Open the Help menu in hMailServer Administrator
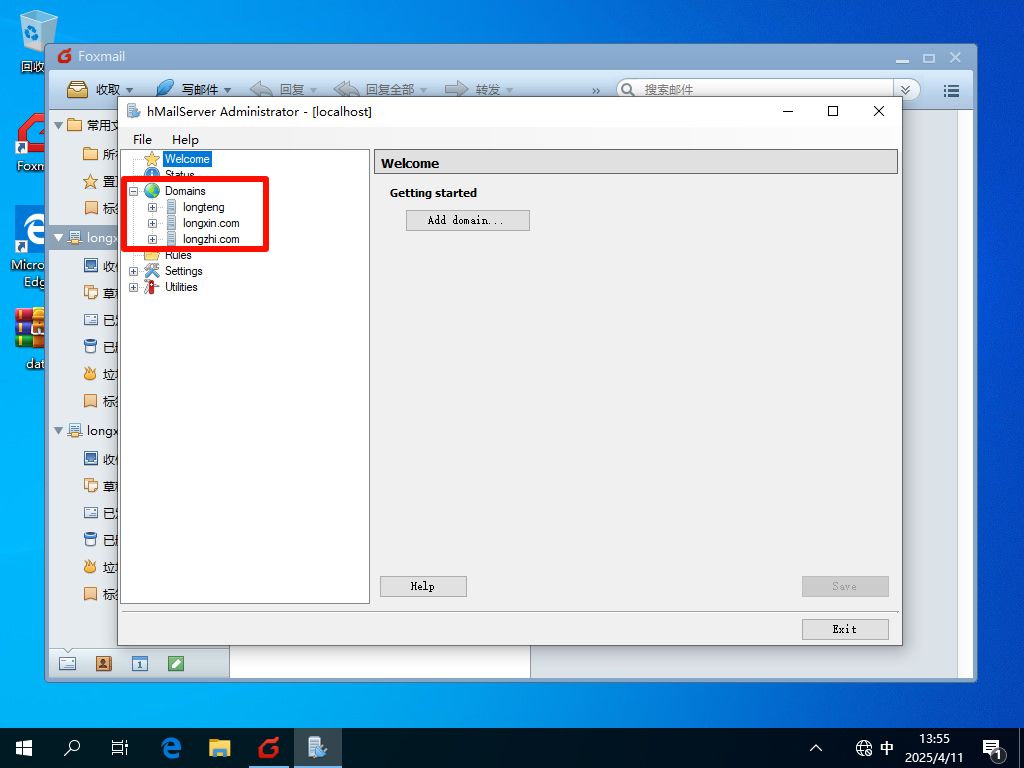 point(185,139)
